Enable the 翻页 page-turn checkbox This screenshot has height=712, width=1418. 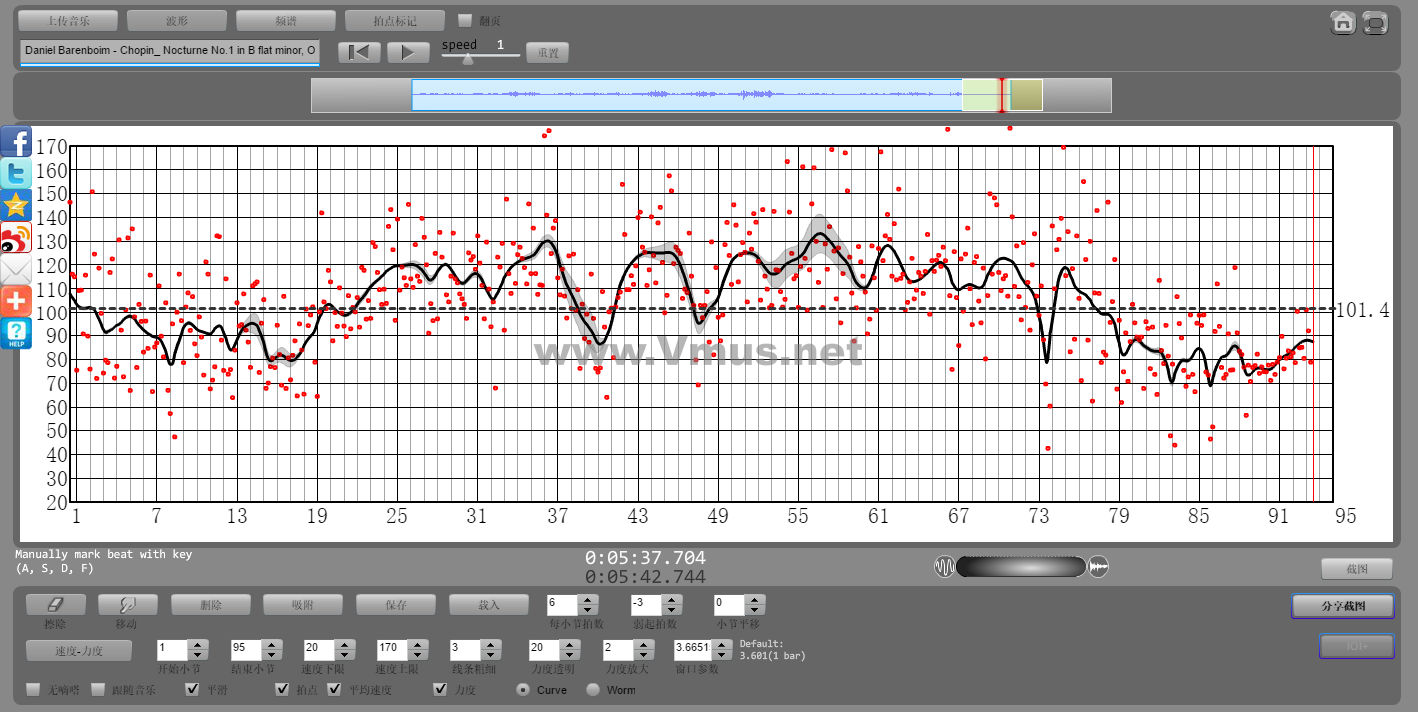coord(465,20)
